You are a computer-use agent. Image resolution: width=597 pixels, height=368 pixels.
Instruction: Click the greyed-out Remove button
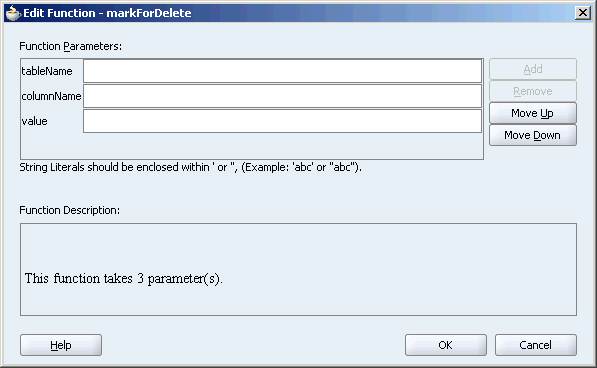(x=533, y=91)
